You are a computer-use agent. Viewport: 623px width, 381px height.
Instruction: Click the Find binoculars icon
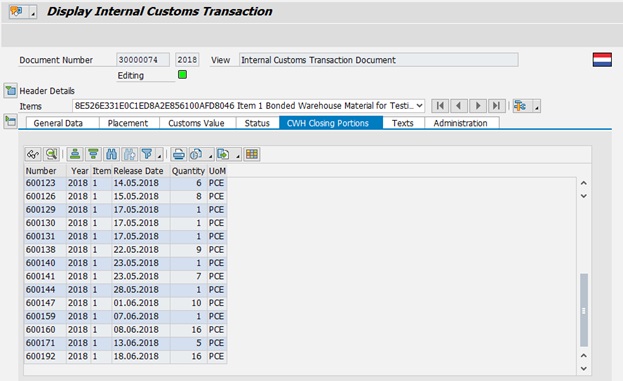(112, 154)
